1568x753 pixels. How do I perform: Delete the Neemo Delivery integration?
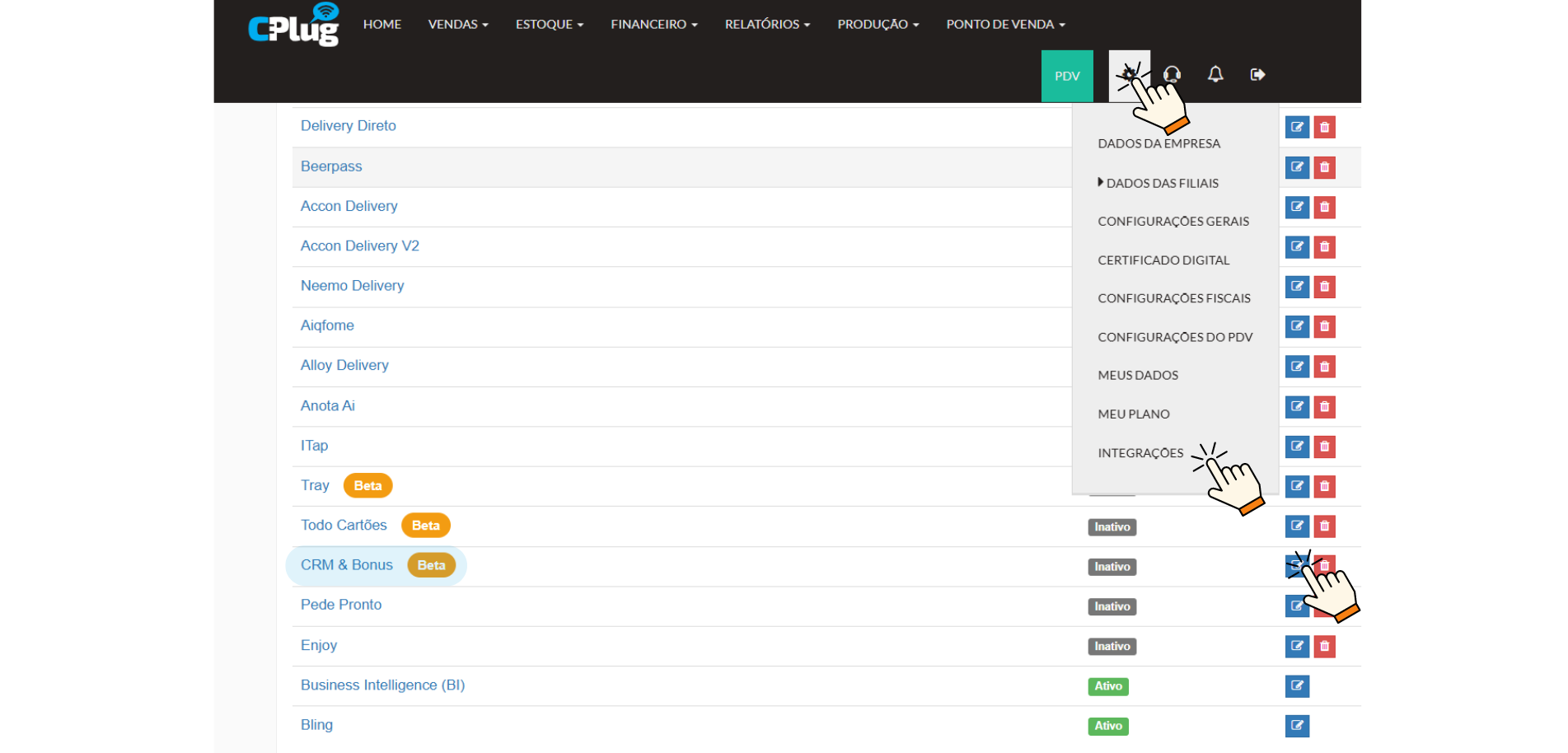(x=1324, y=287)
